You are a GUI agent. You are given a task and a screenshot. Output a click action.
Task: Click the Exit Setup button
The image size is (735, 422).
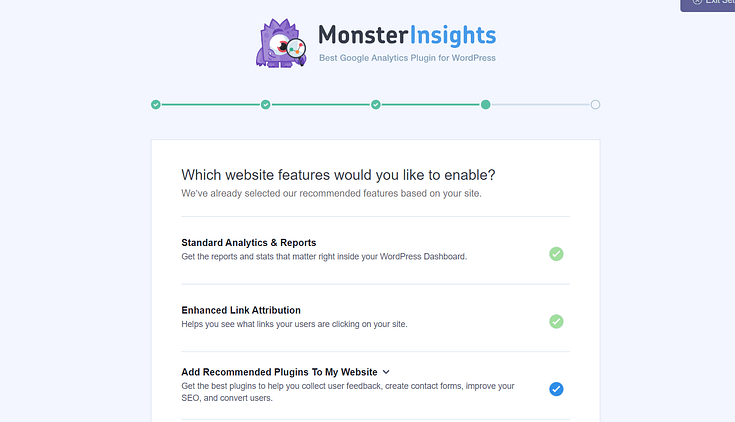(x=710, y=4)
